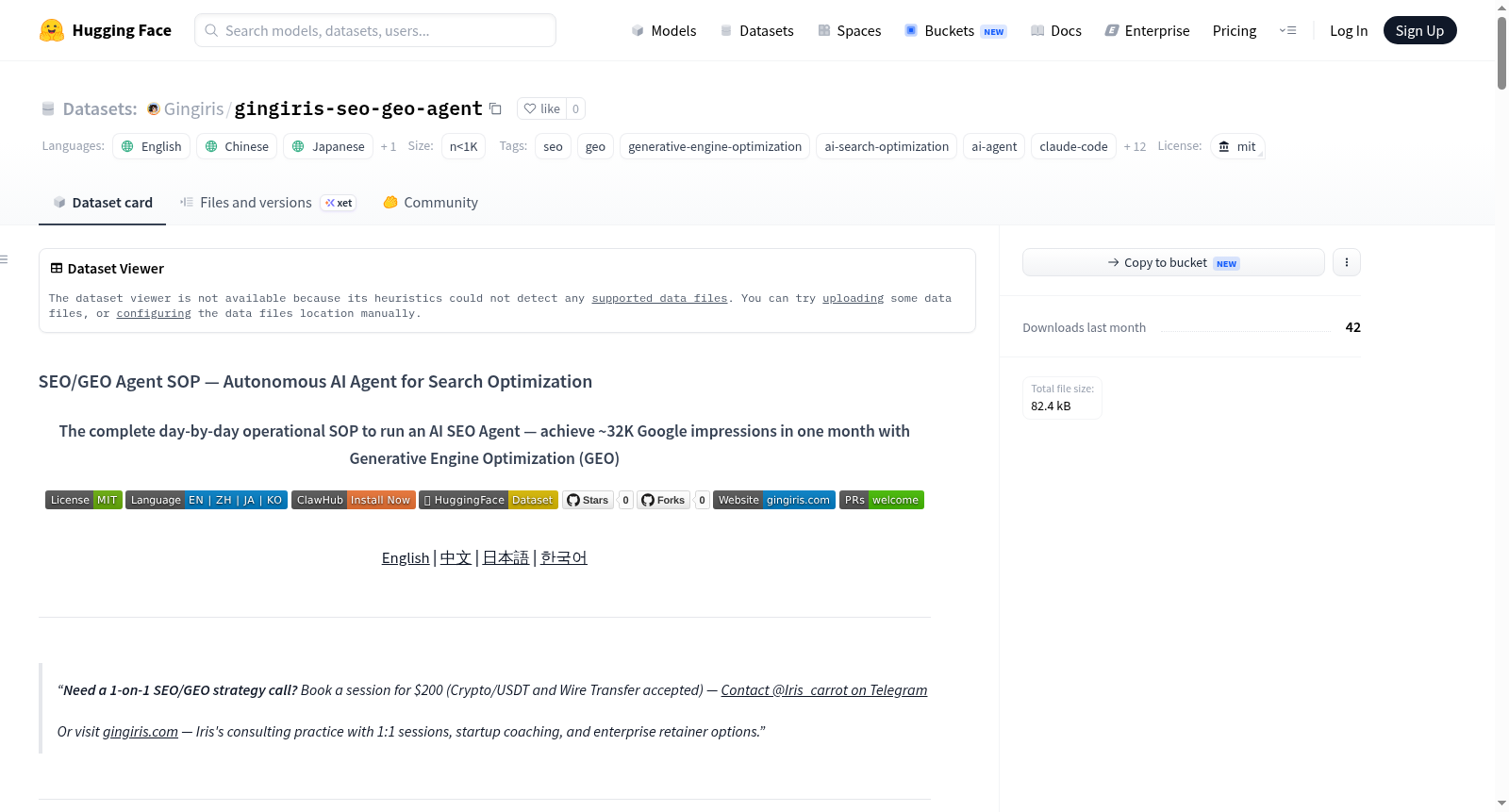The height and width of the screenshot is (812, 1509).
Task: Click the Sign Up button
Action: tap(1419, 30)
